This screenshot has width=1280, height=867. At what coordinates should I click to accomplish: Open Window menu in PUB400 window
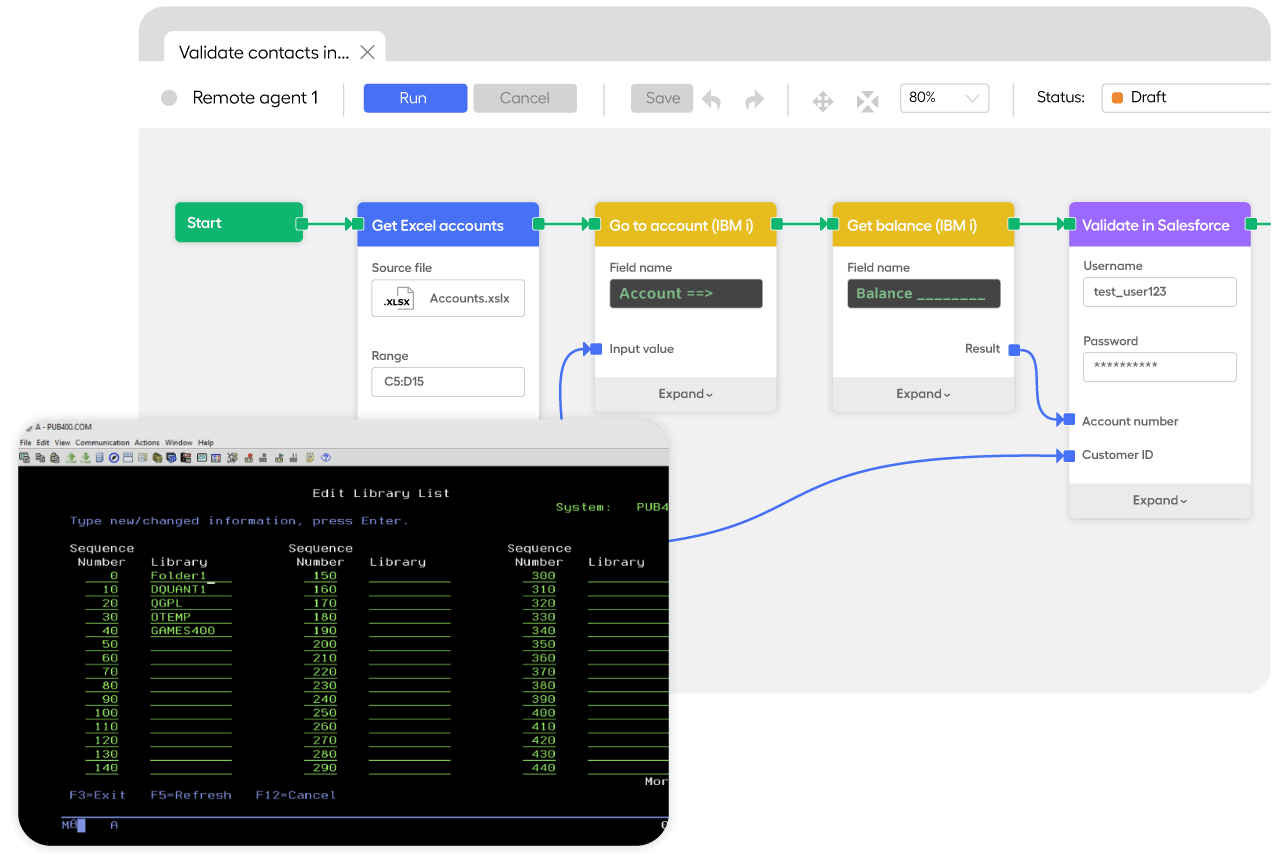coord(179,443)
